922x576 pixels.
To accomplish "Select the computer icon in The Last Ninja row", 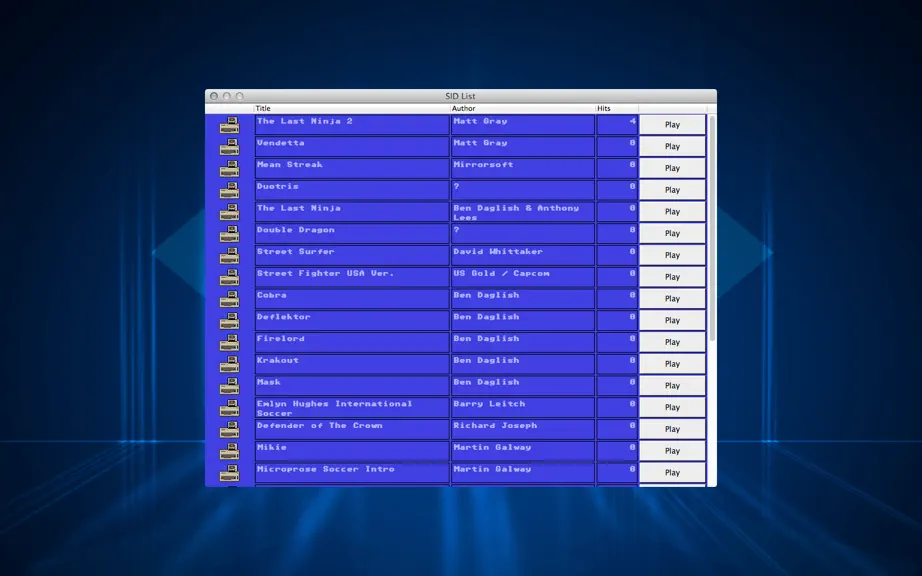I will [x=229, y=212].
